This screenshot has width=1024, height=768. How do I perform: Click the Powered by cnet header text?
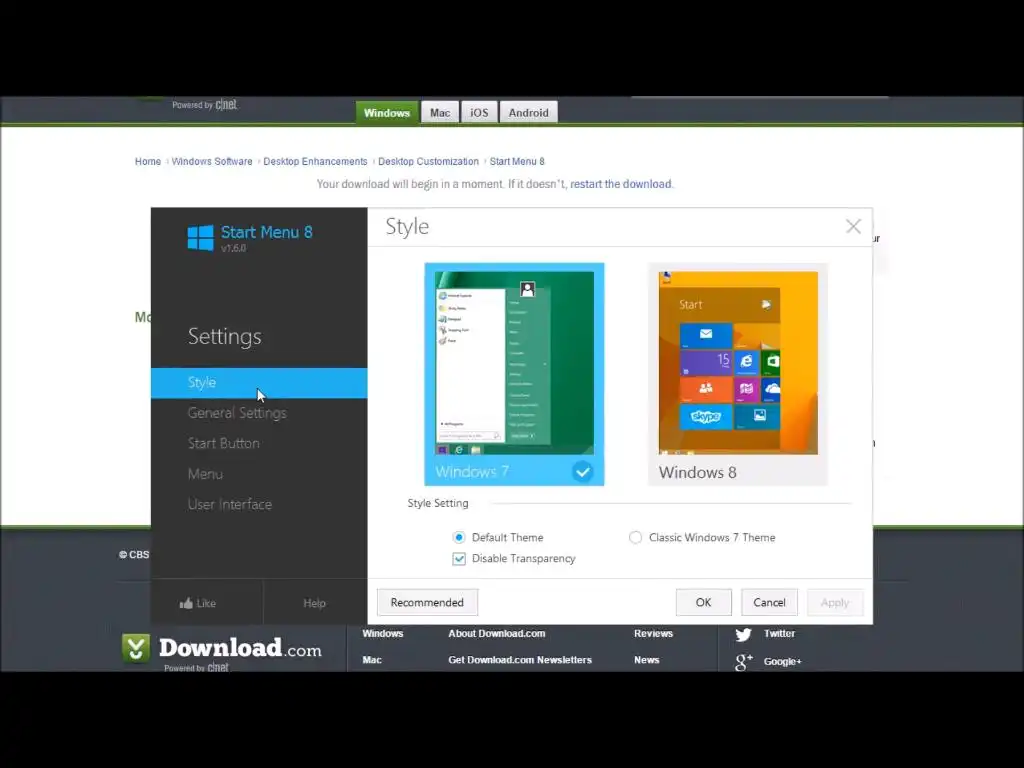pos(204,105)
